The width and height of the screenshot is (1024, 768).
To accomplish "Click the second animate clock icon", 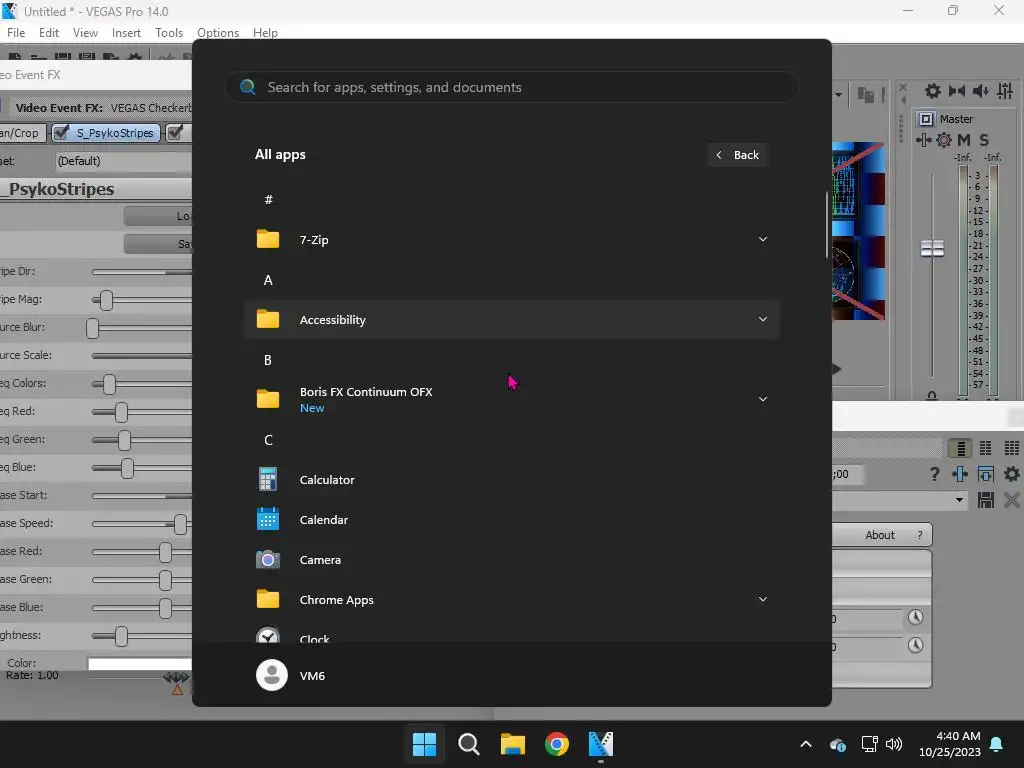I will (916, 645).
